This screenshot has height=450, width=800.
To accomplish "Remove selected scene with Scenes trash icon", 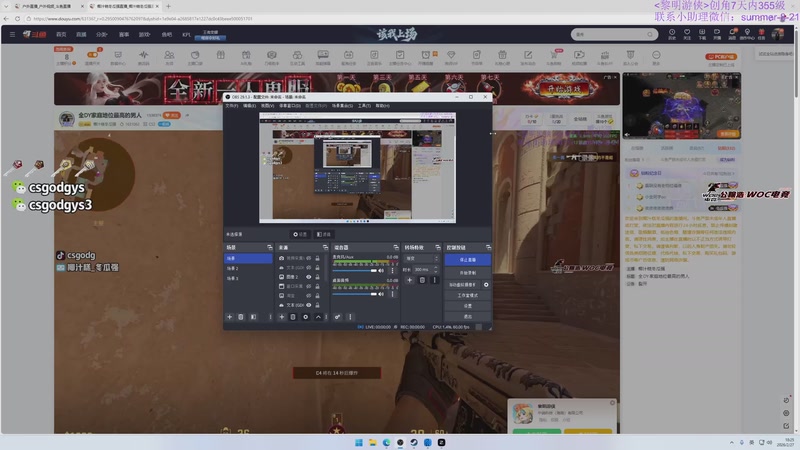I will (x=241, y=317).
